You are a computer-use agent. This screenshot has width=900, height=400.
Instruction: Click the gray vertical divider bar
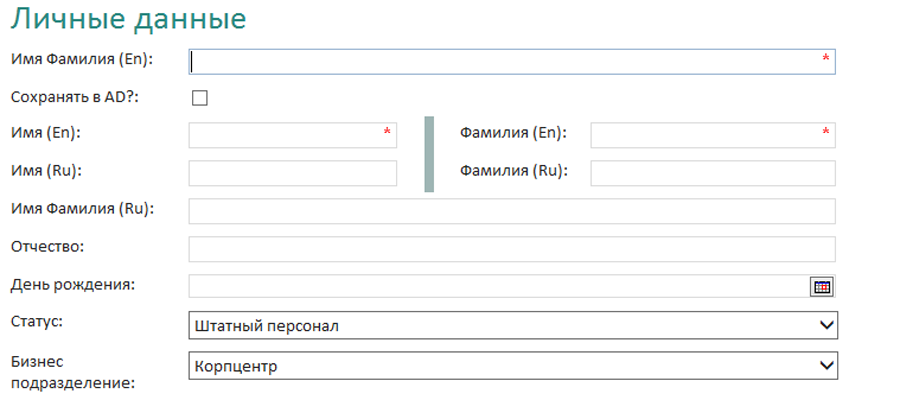coord(429,154)
